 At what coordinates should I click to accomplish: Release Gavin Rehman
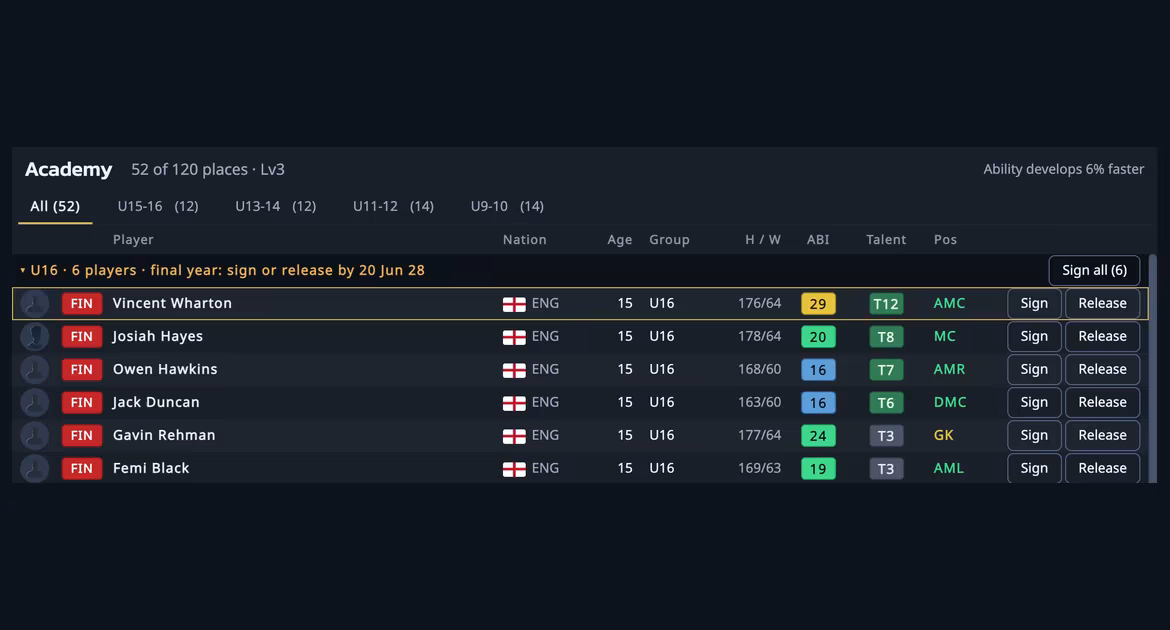click(x=1102, y=435)
